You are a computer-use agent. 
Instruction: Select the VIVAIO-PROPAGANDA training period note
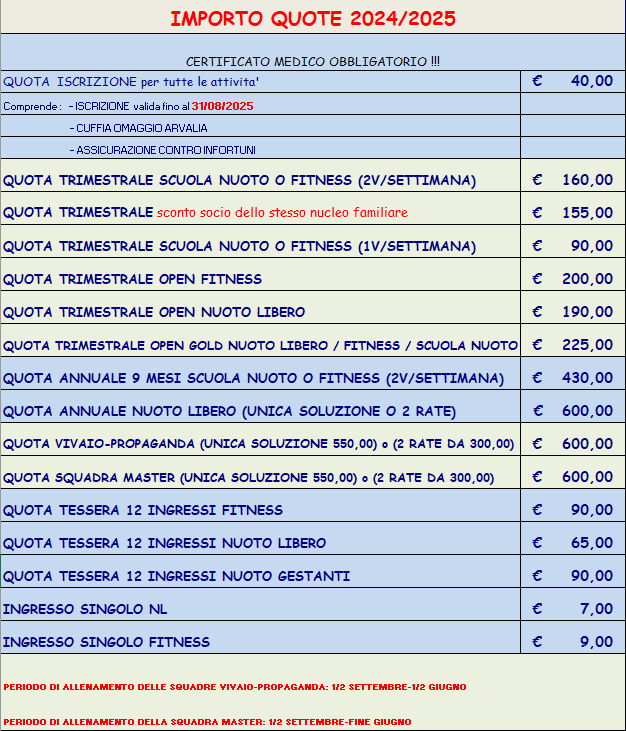pyautogui.click(x=234, y=687)
